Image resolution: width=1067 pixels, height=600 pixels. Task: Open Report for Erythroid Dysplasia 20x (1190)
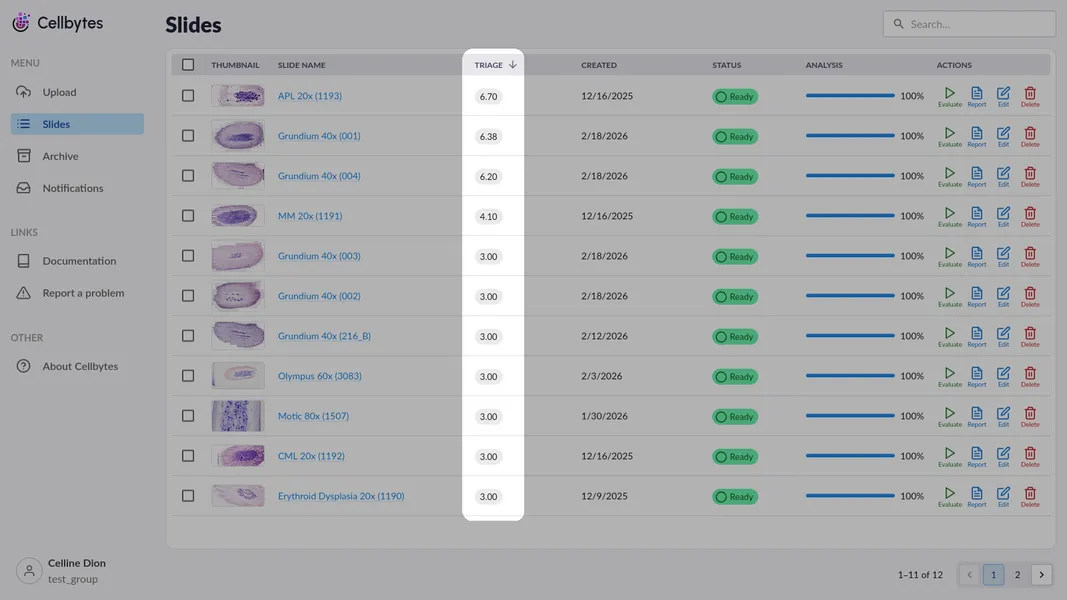[x=976, y=494]
